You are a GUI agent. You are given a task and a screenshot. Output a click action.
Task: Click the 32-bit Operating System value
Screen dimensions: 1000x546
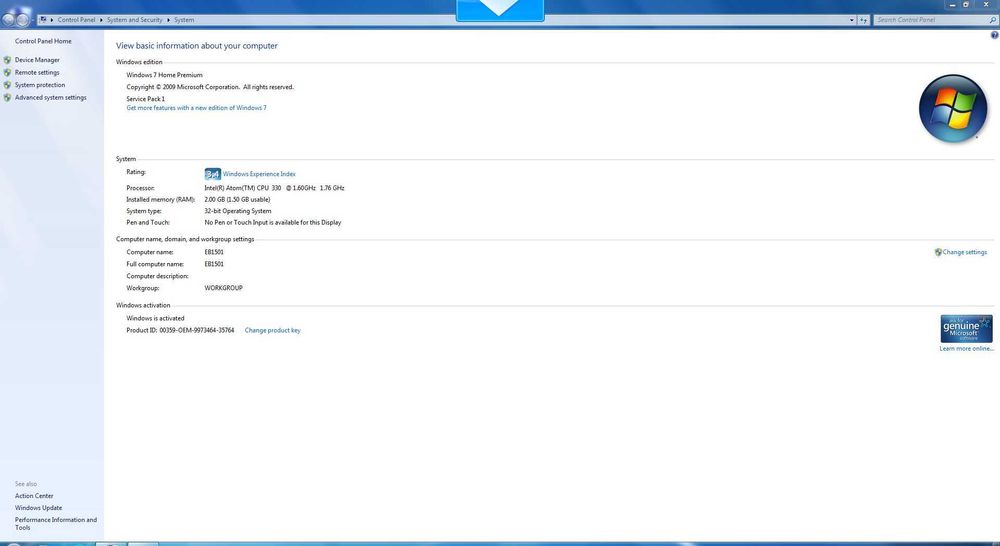237,211
